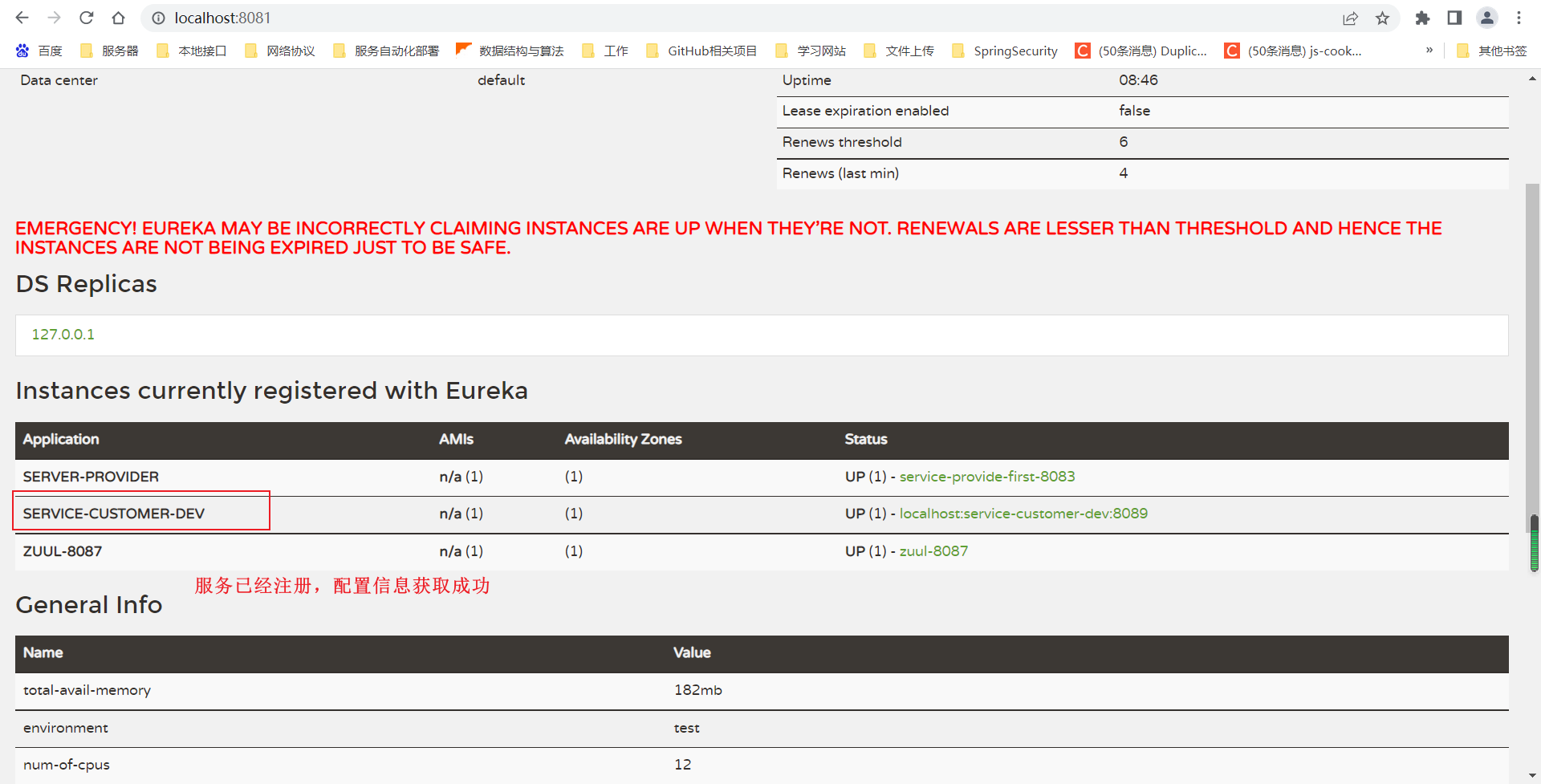
Task: Open the 其他书签 folder
Action: point(1492,51)
